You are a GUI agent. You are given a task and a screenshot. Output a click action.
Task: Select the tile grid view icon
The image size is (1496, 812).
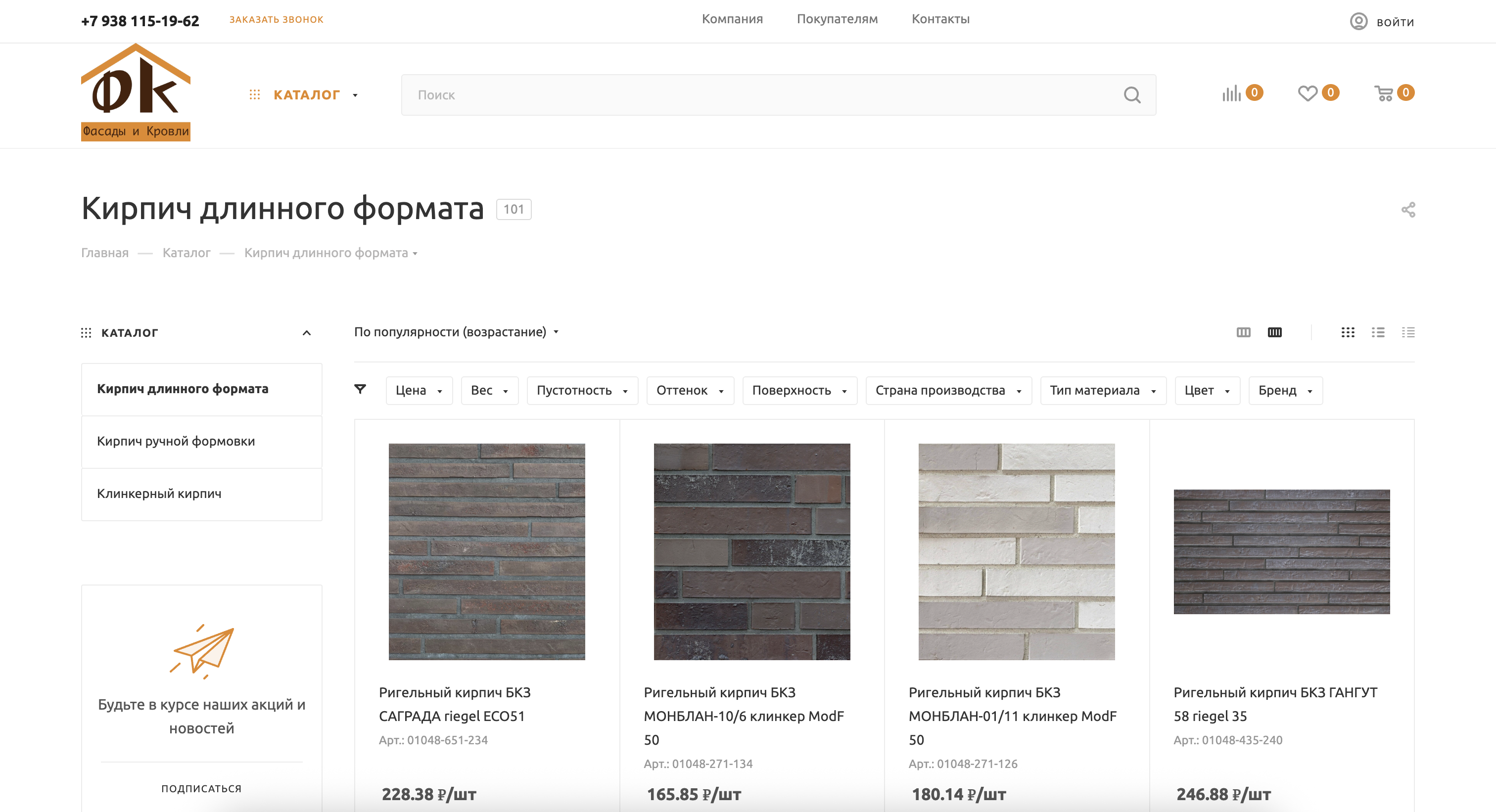tap(1348, 333)
